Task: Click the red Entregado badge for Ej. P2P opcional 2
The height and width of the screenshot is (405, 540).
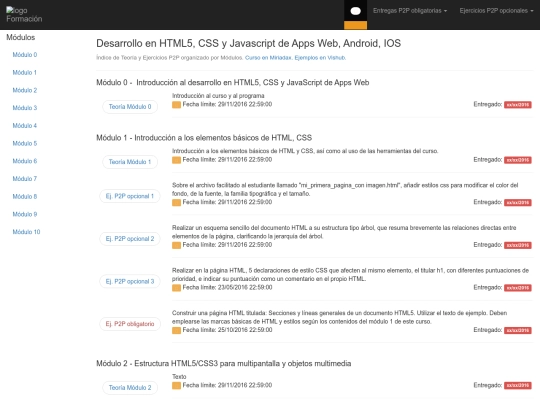Action: (518, 245)
